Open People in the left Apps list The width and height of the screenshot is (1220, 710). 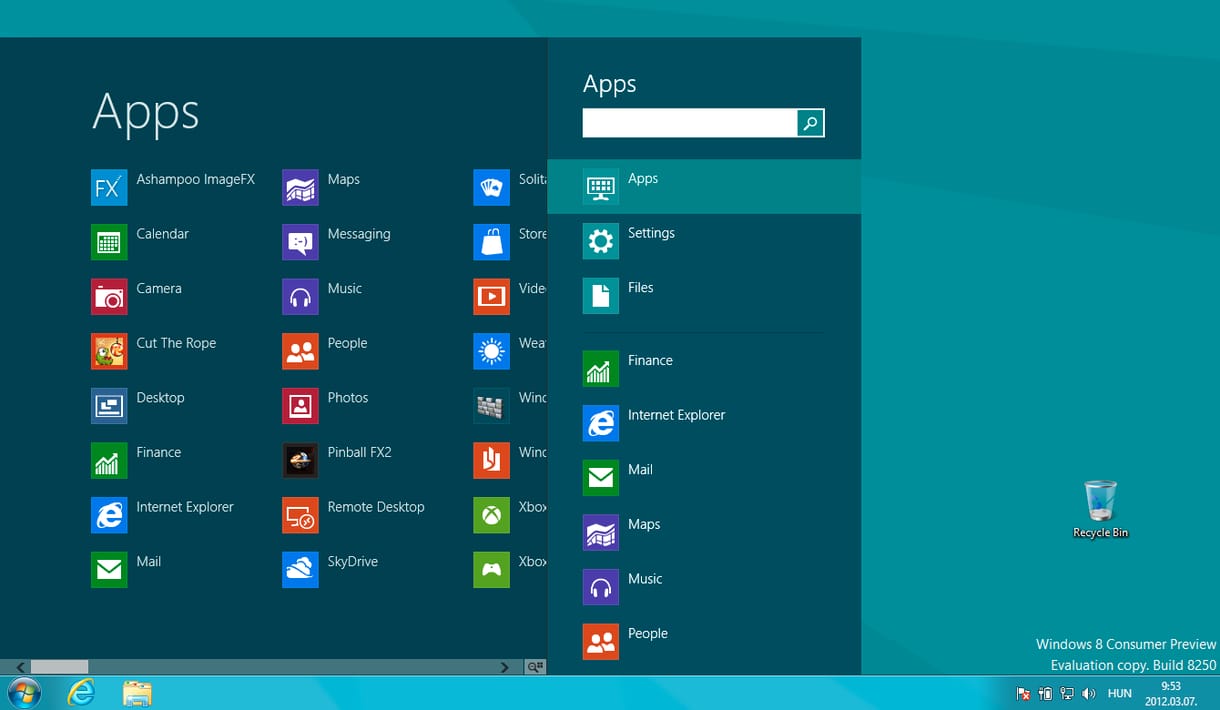click(x=325, y=351)
